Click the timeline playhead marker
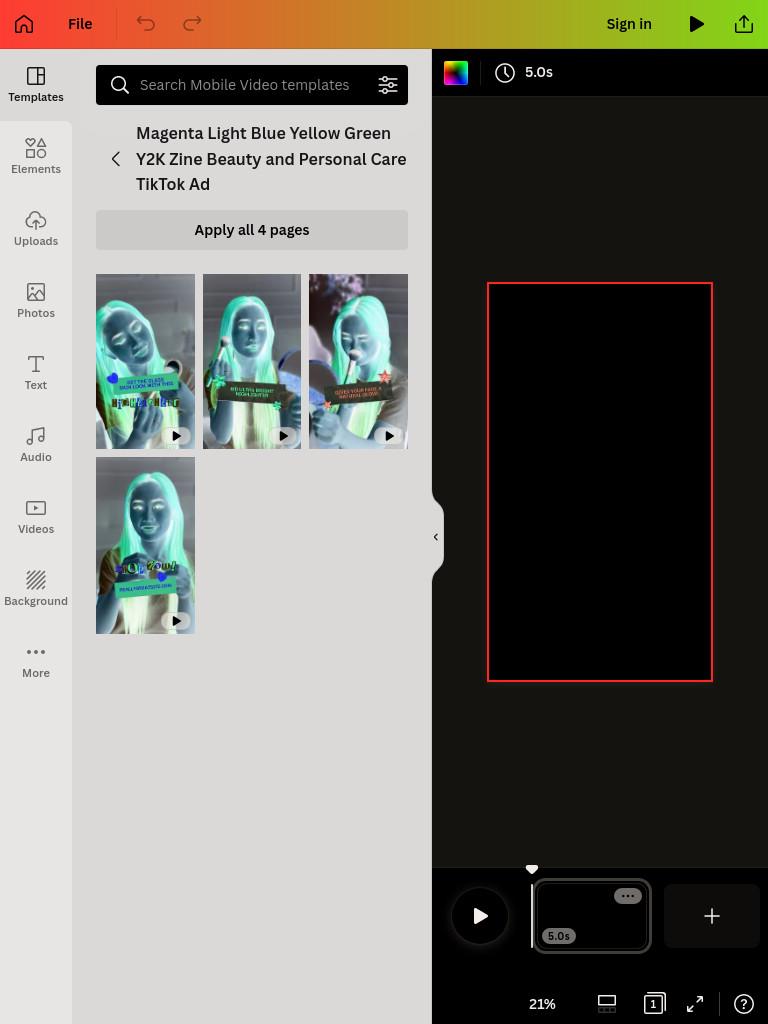Screen dimensions: 768x1024 [532, 869]
